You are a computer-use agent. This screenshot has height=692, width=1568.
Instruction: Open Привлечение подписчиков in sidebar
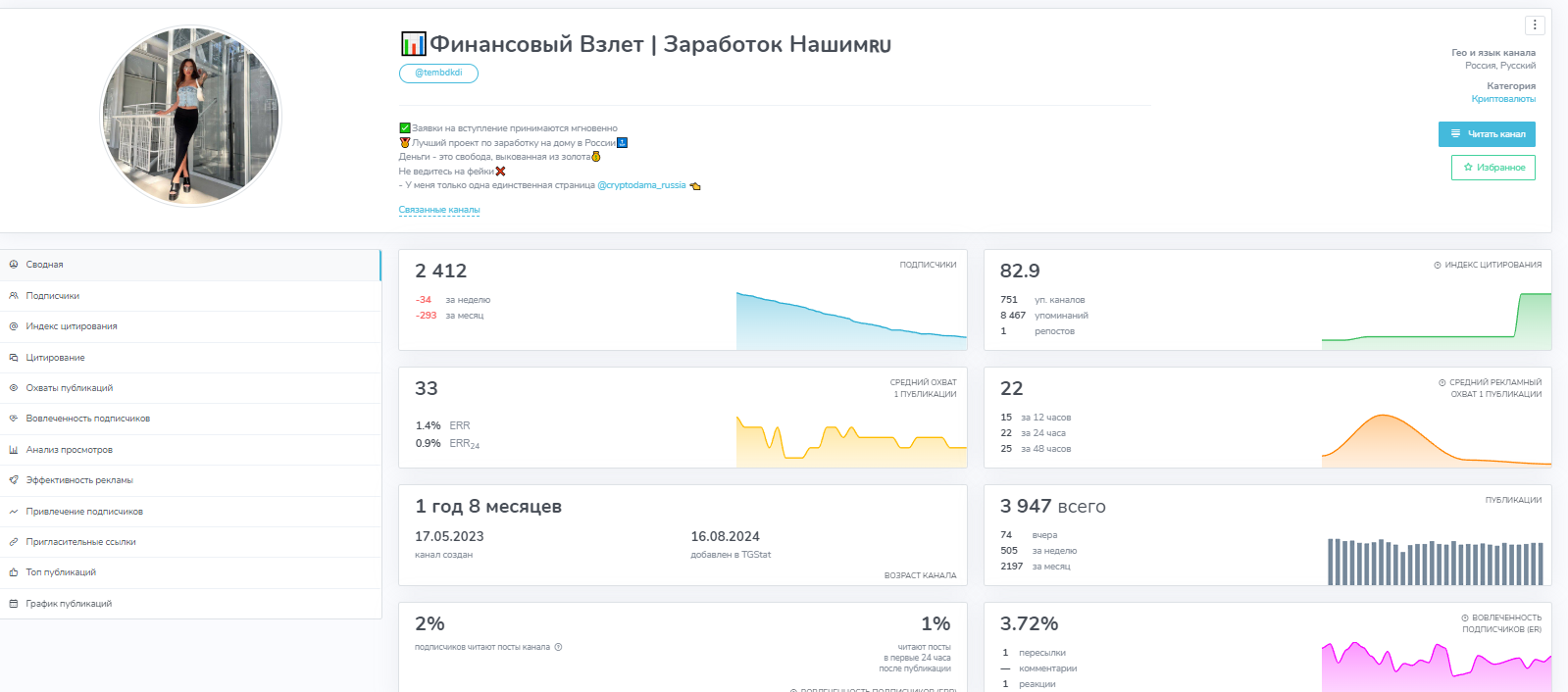190,512
